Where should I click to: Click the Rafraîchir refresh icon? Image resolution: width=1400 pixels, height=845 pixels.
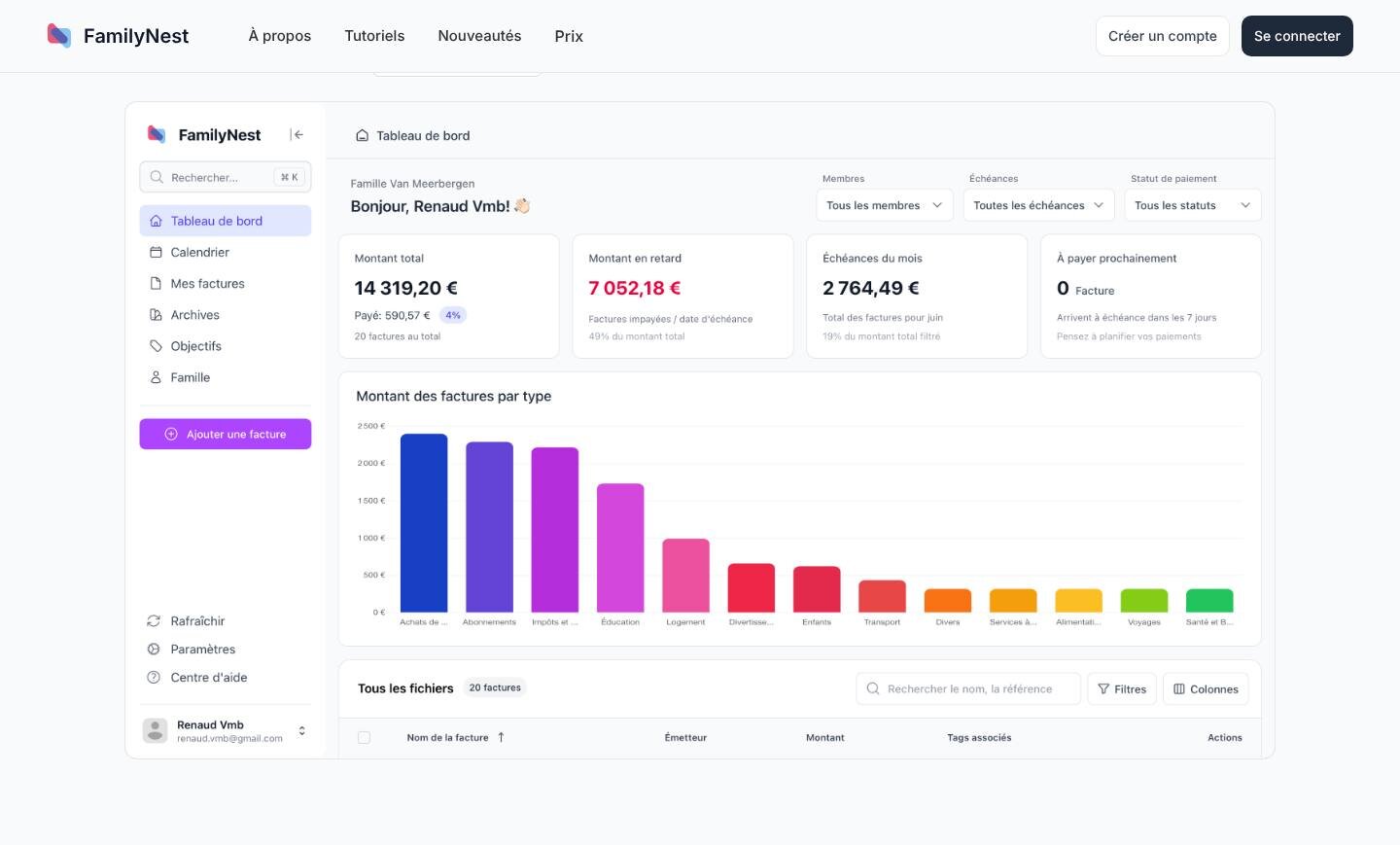point(154,620)
